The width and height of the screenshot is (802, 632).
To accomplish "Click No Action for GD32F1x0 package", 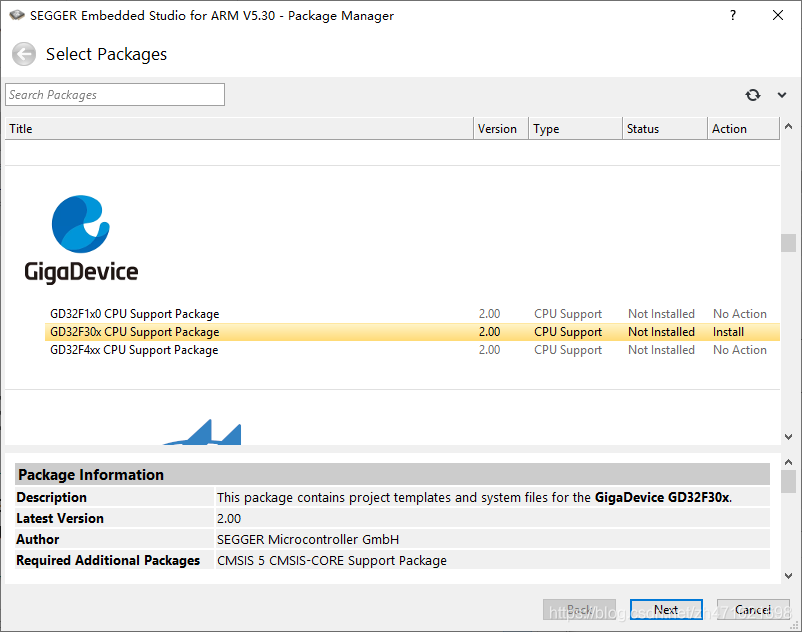I will pyautogui.click(x=740, y=314).
